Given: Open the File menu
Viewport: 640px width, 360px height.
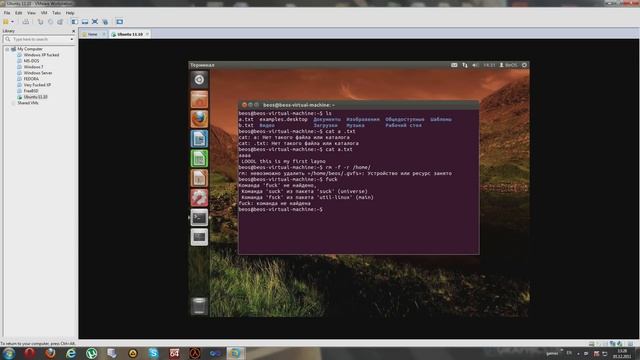Looking at the screenshot, I should point(7,13).
